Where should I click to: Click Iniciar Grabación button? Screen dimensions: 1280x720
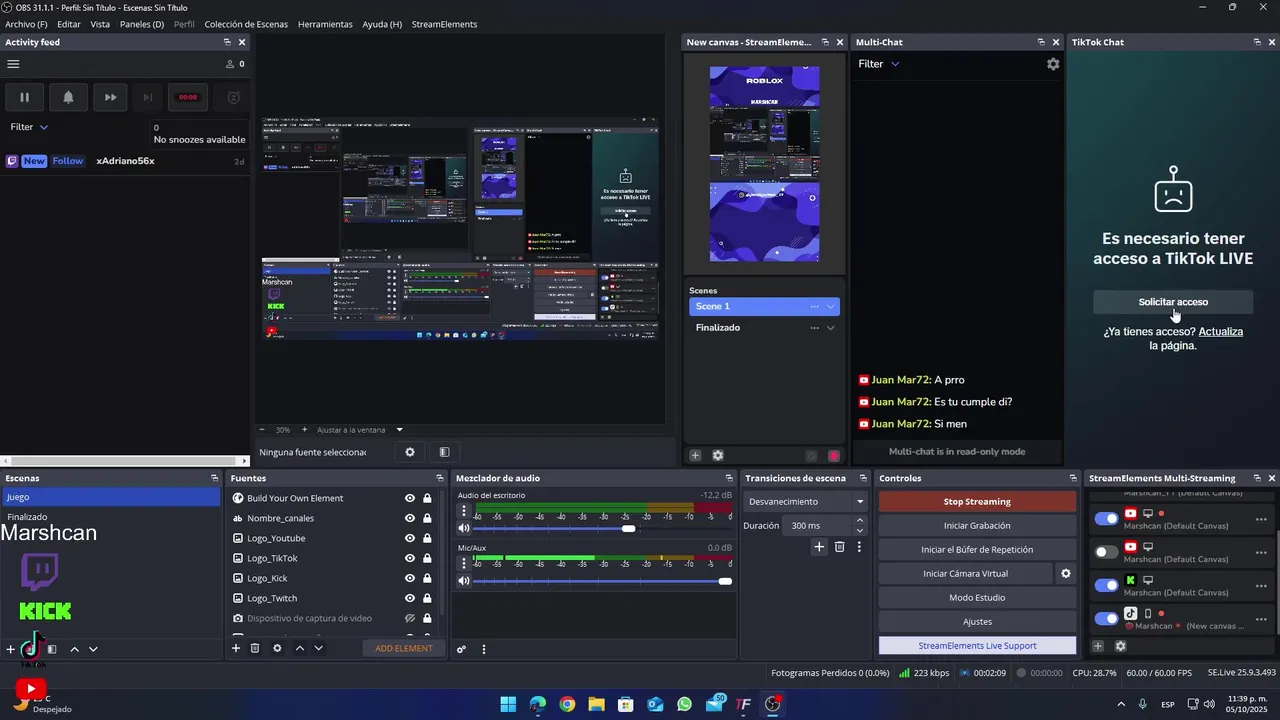click(977, 525)
